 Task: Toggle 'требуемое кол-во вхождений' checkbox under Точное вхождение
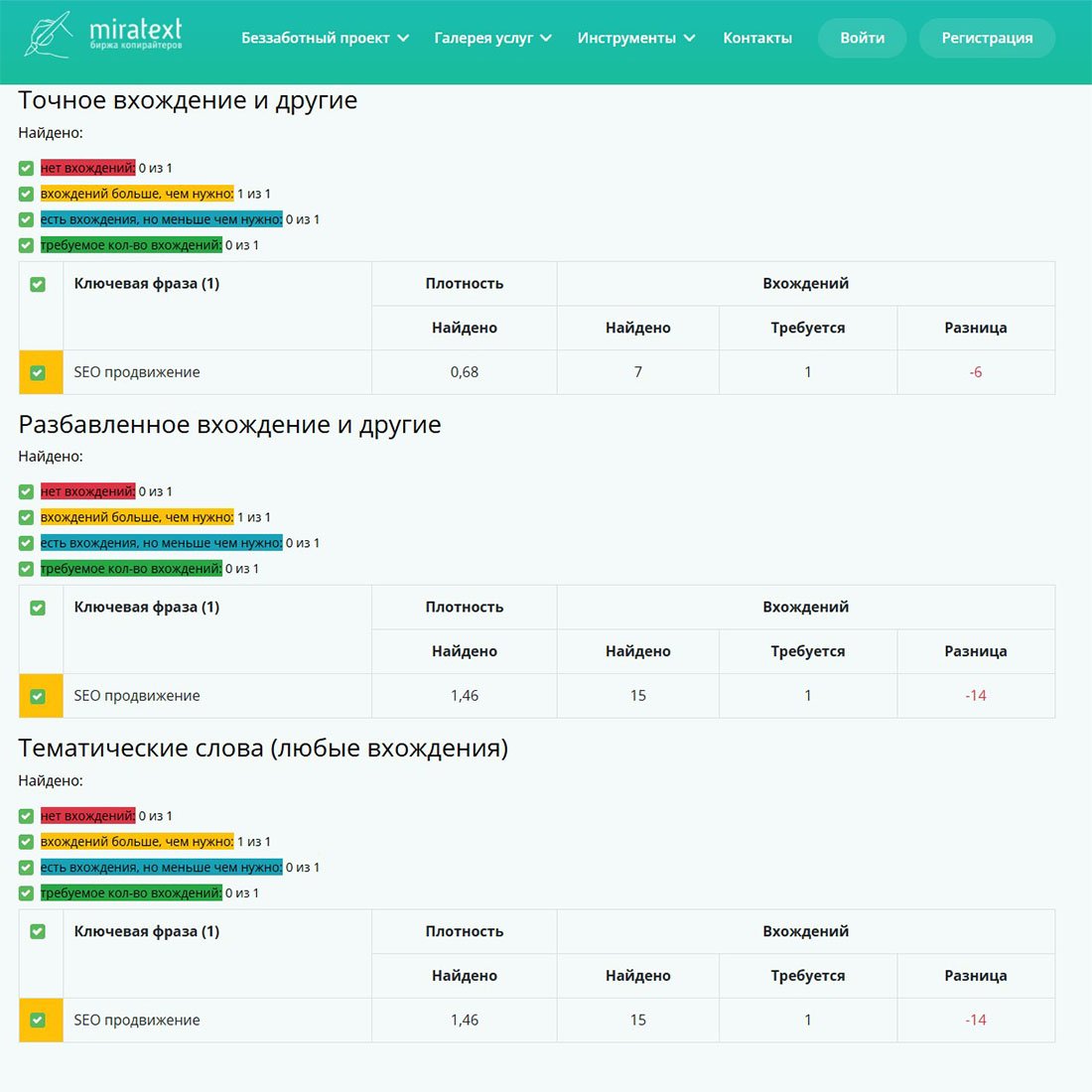coord(26,245)
